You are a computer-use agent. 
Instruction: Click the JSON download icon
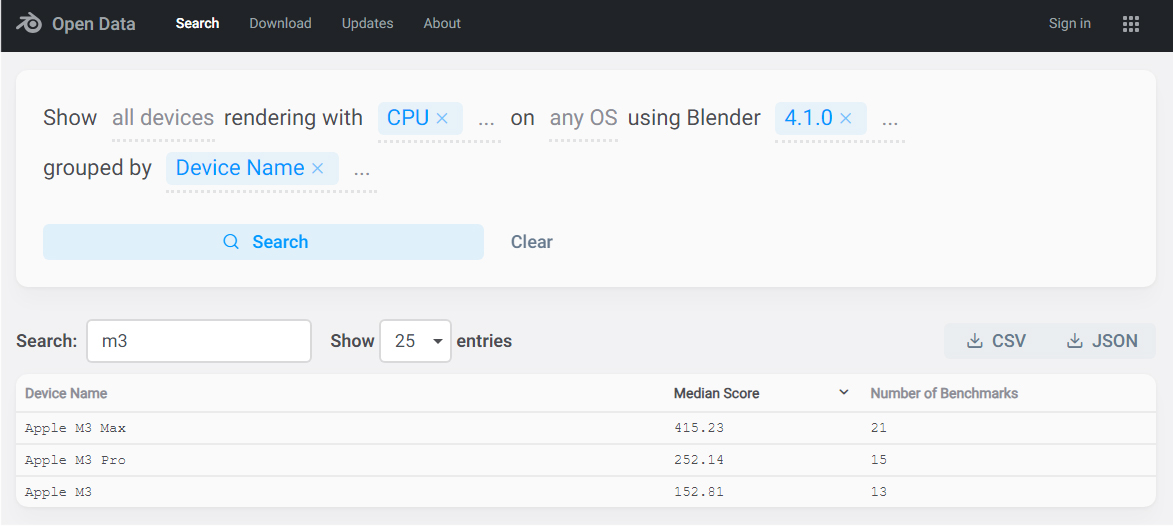[1074, 341]
